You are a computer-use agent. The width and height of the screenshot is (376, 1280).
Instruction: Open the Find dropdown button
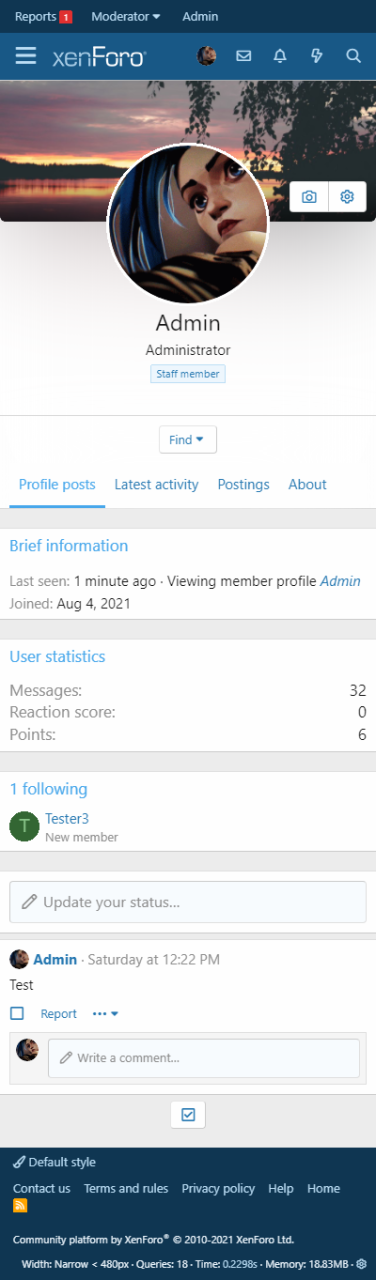pos(188,440)
